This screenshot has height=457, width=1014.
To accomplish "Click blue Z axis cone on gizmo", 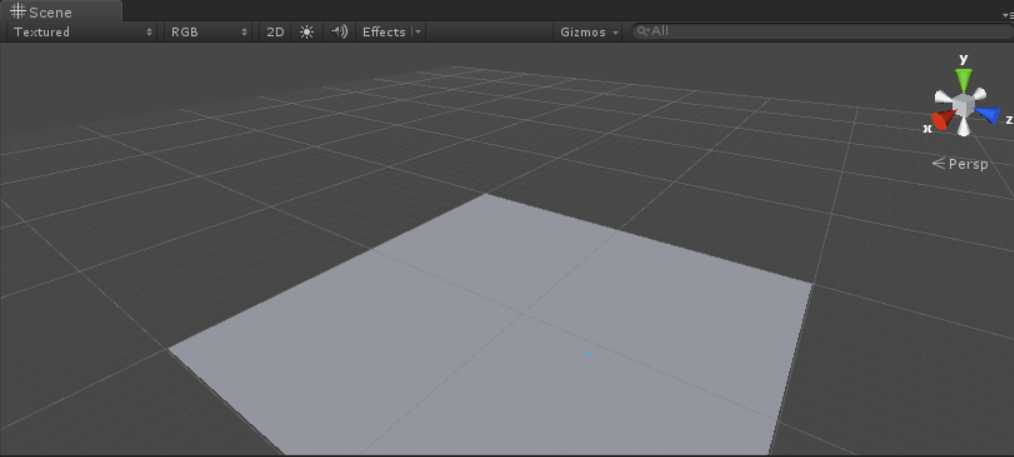I will 987,115.
